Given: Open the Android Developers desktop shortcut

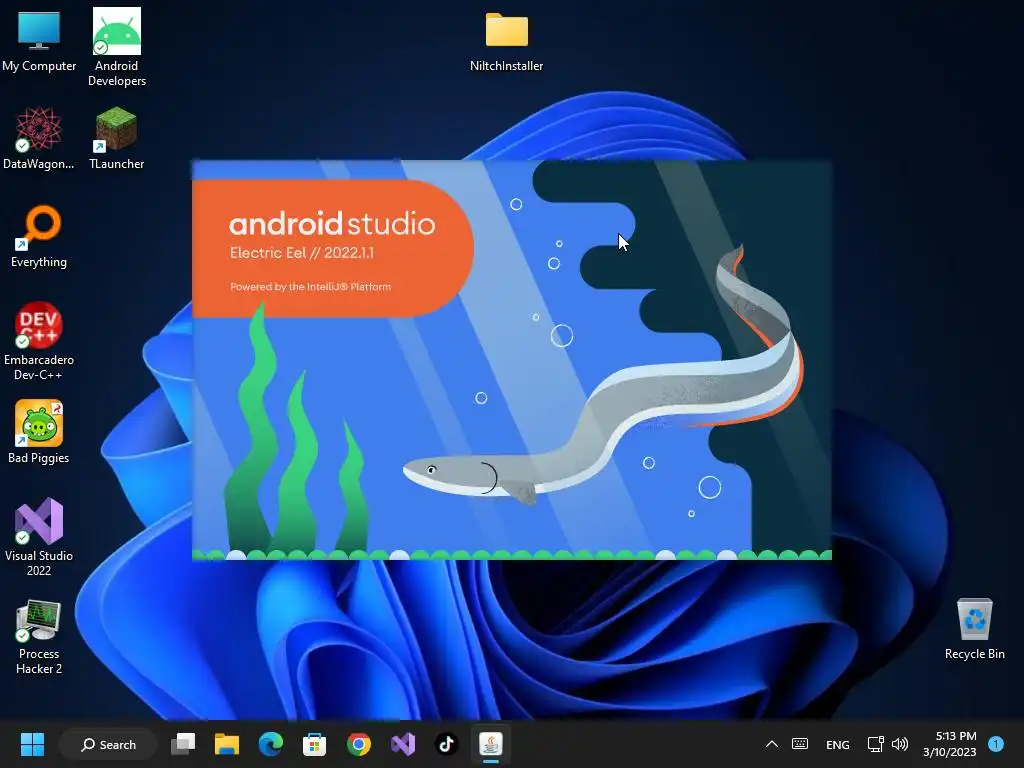Looking at the screenshot, I should 117,47.
